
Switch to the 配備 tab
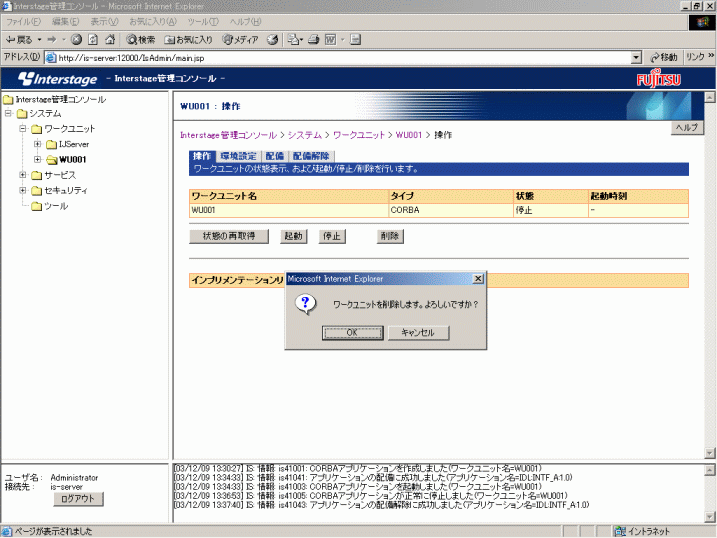[x=274, y=156]
